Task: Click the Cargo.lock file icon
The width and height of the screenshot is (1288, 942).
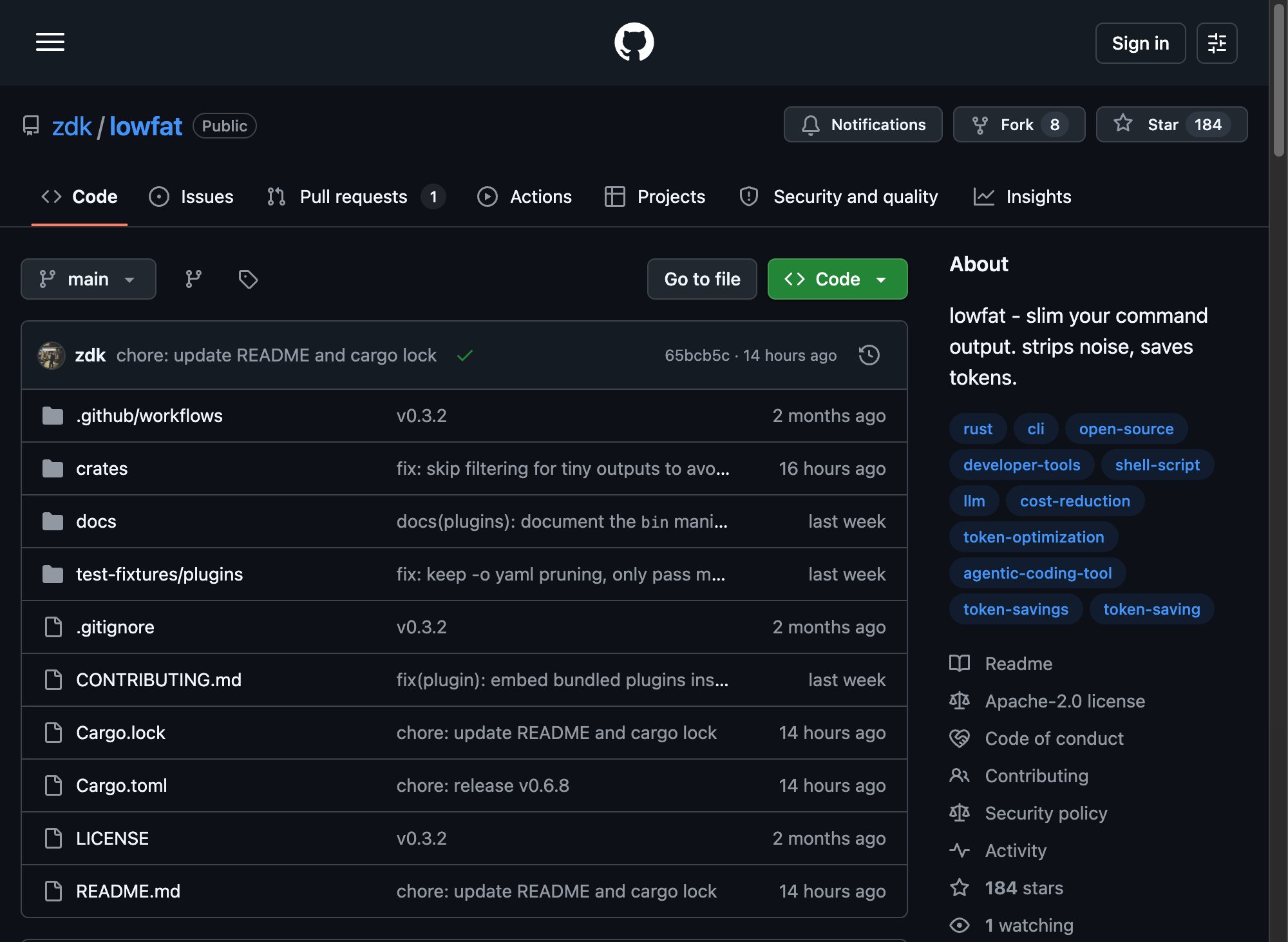Action: coord(53,733)
